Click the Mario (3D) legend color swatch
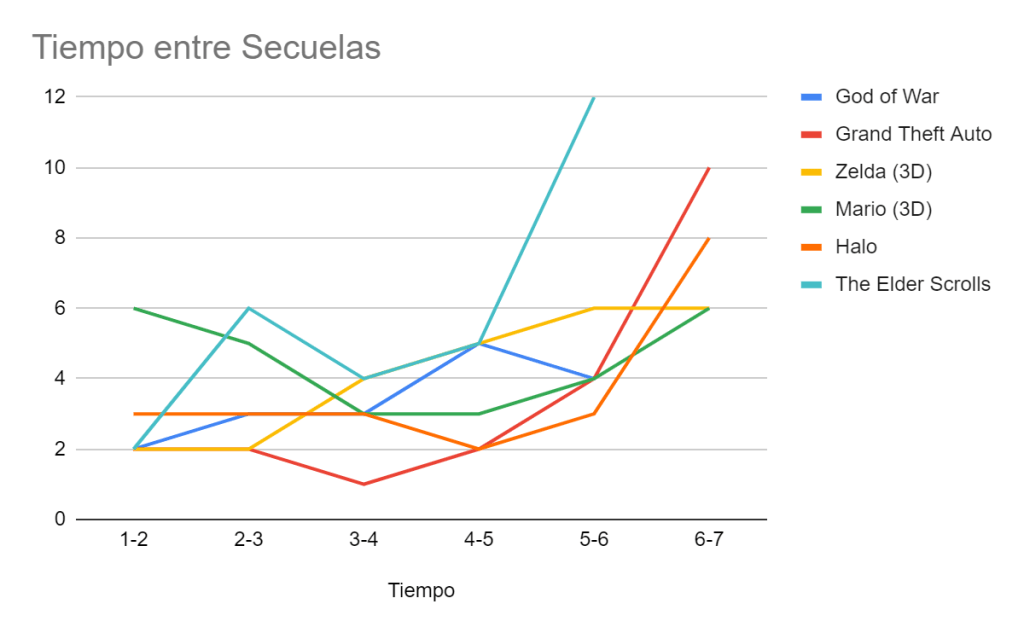The width and height of the screenshot is (1024, 633). [811, 209]
